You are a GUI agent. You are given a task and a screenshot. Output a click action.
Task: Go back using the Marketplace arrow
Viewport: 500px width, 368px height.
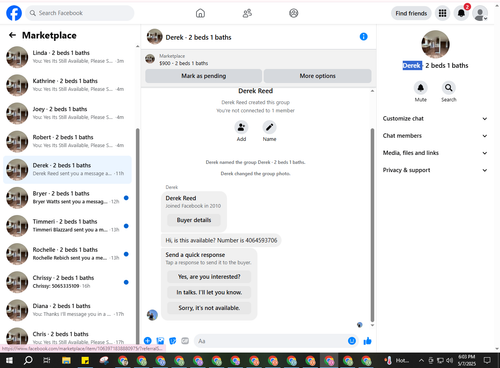tap(13, 35)
